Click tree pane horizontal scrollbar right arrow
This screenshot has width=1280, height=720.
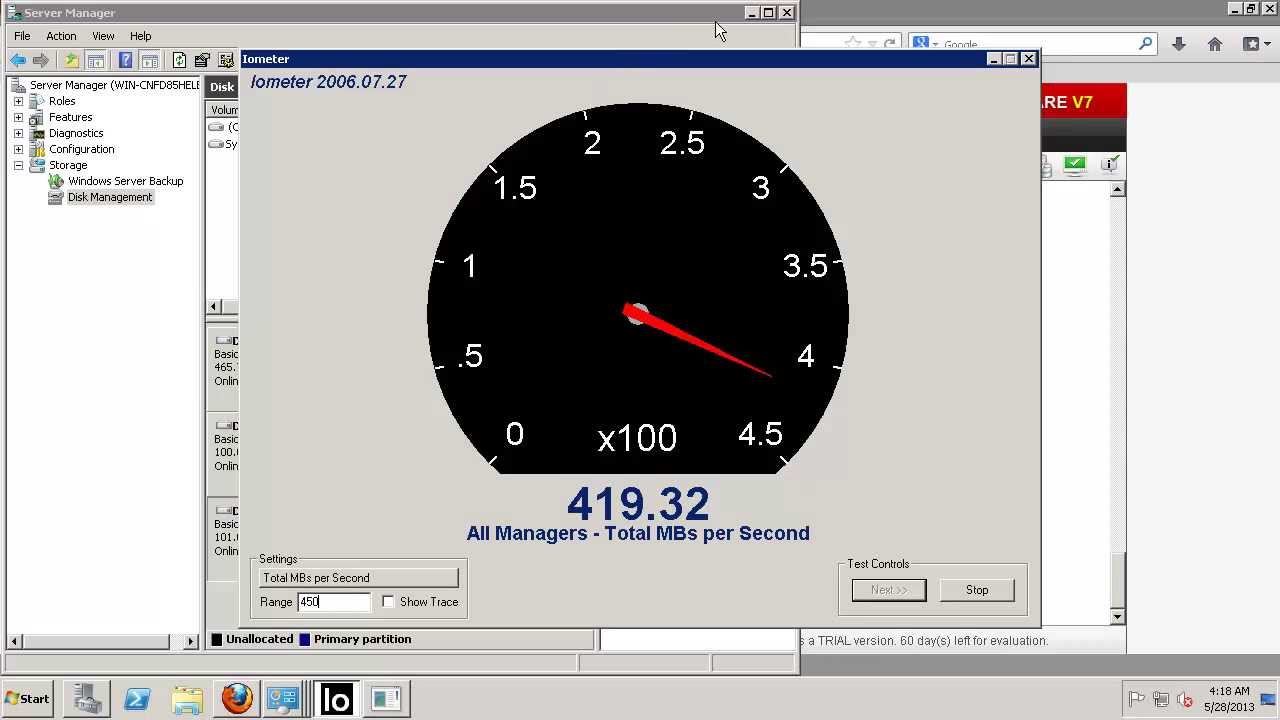coord(191,641)
